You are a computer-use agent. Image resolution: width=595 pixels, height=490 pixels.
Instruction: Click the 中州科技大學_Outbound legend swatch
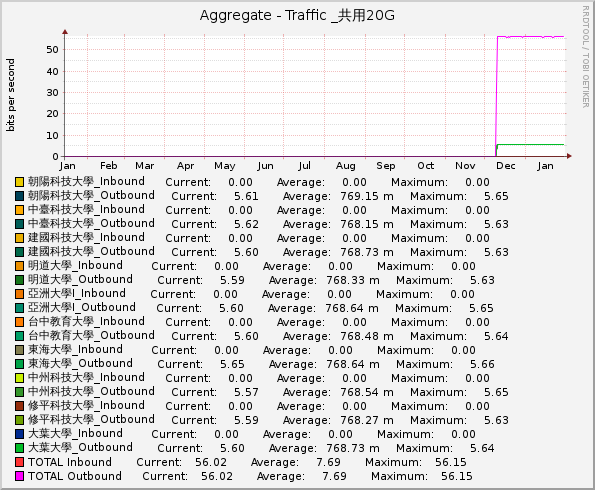[19, 392]
